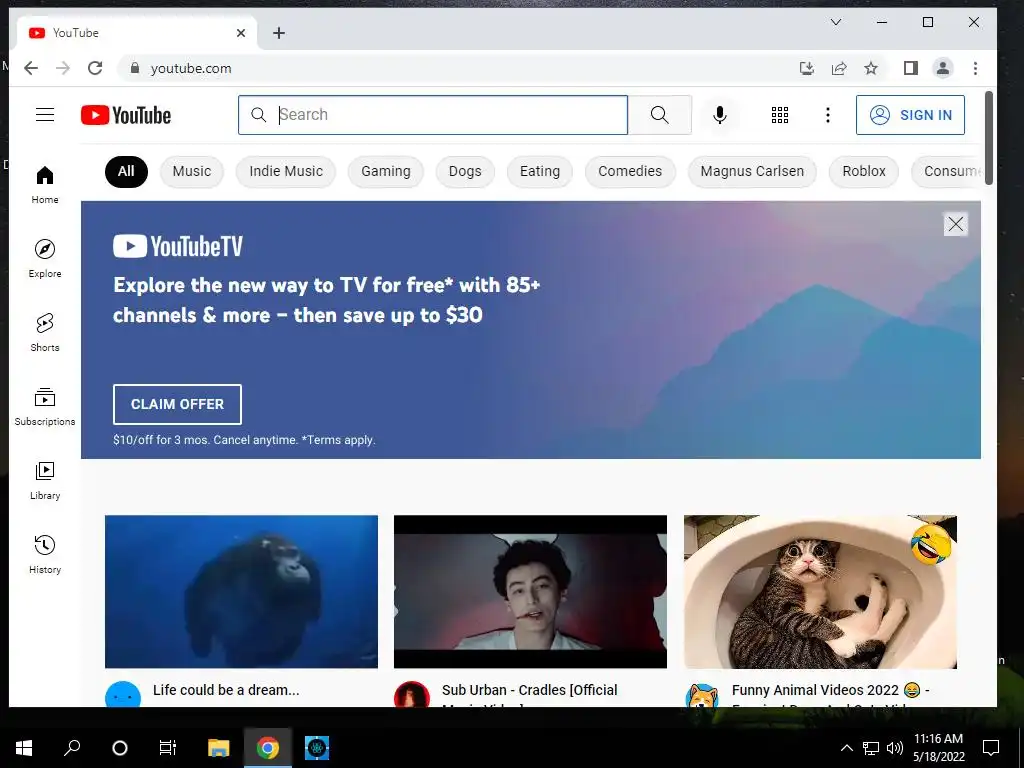Open the Funny Animal Videos cat thumbnail
Image resolution: width=1024 pixels, height=768 pixels.
(x=820, y=592)
